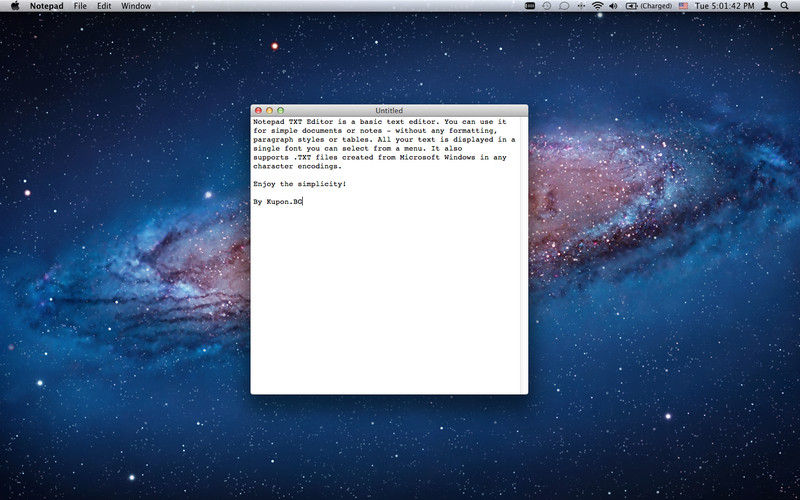This screenshot has width=800, height=500.
Task: Place cursor after 'By Kupon.BG'
Action: point(303,202)
